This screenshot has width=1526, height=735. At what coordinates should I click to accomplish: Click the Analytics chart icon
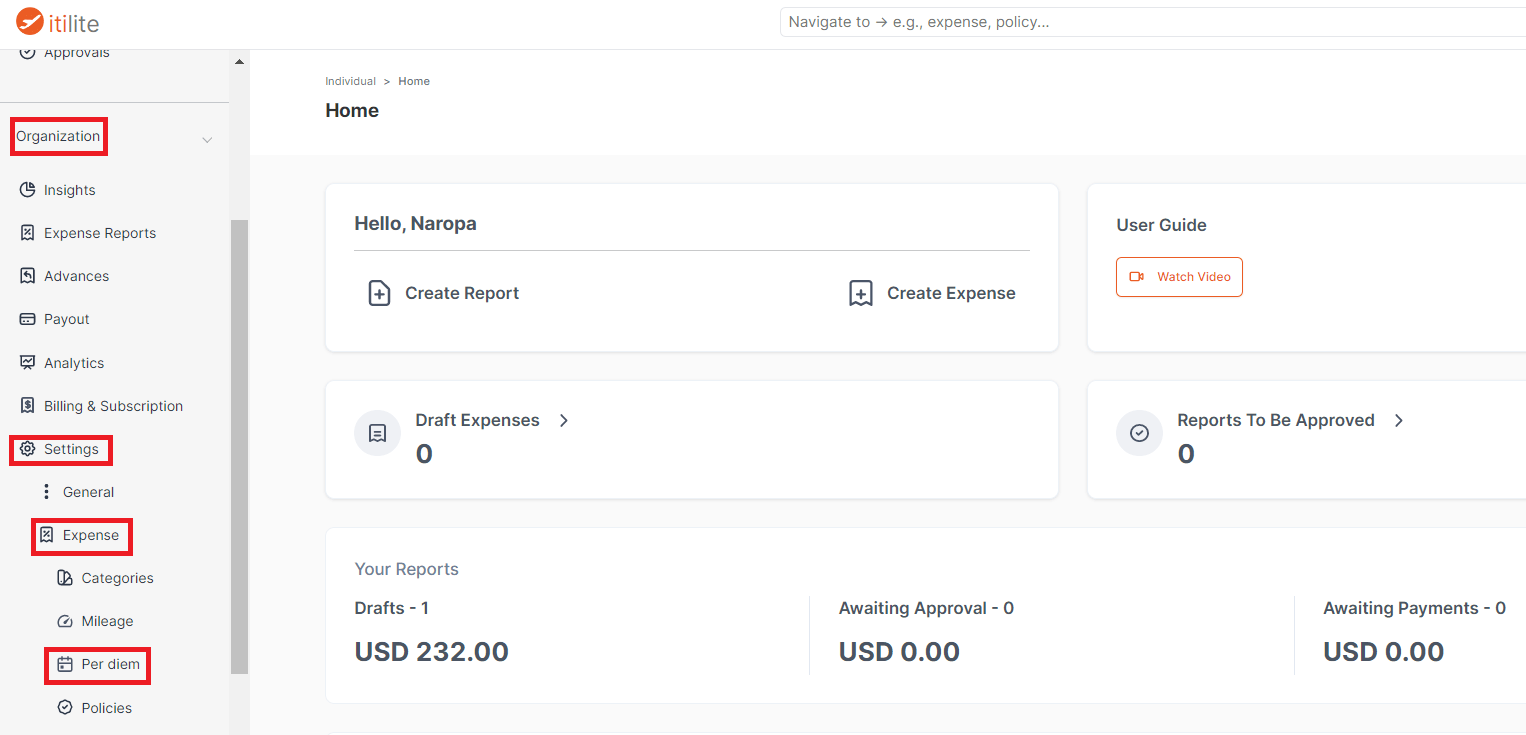[28, 363]
